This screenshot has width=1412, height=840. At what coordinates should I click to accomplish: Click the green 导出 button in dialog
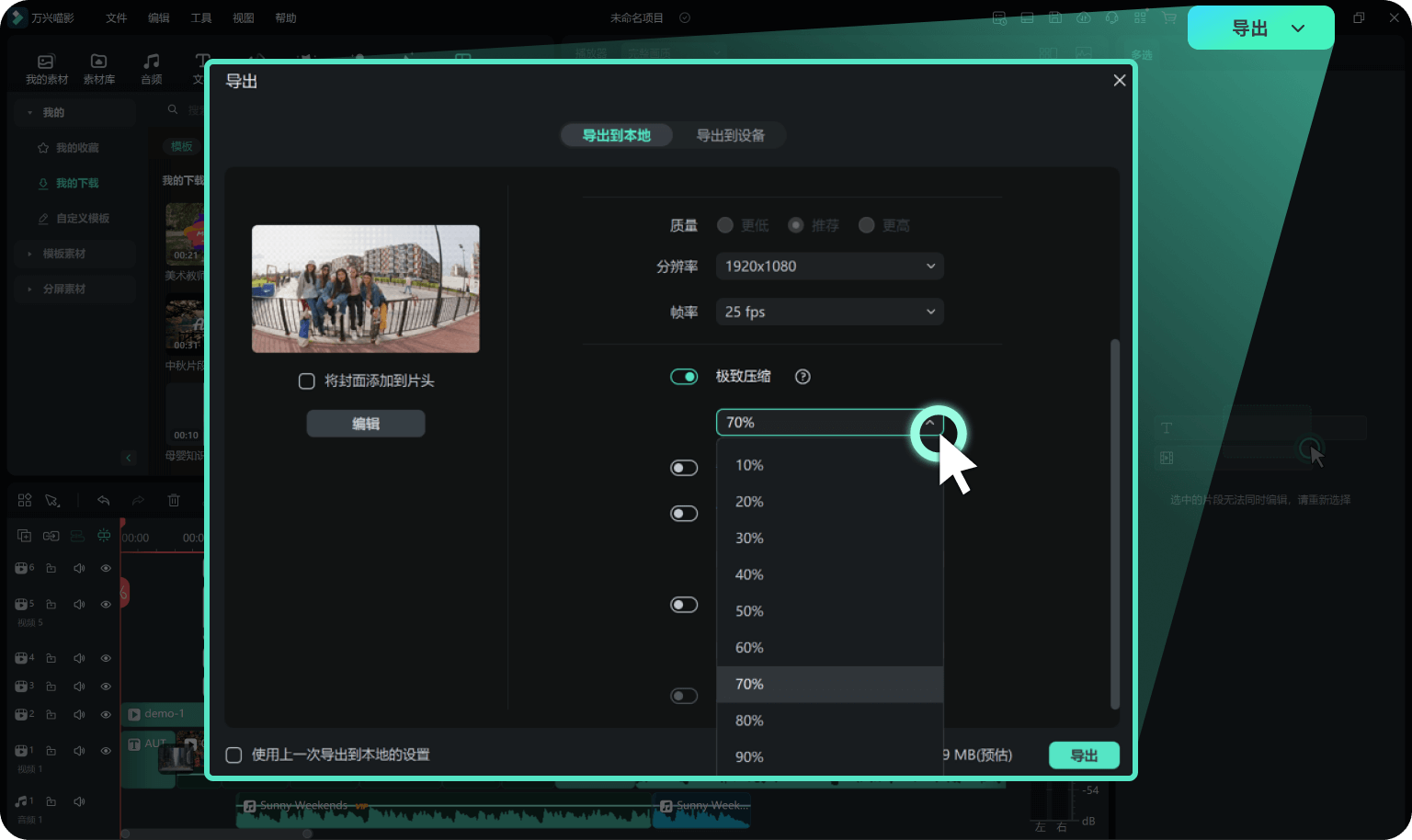click(x=1084, y=755)
